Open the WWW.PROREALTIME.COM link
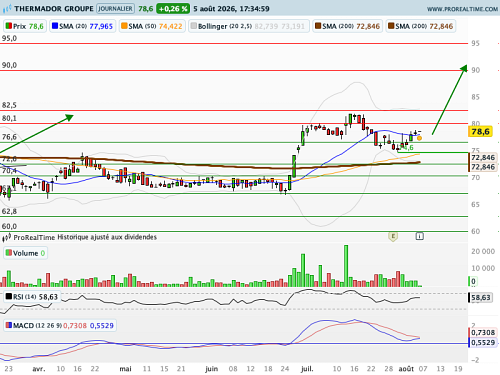500x375 pixels. 462,9
